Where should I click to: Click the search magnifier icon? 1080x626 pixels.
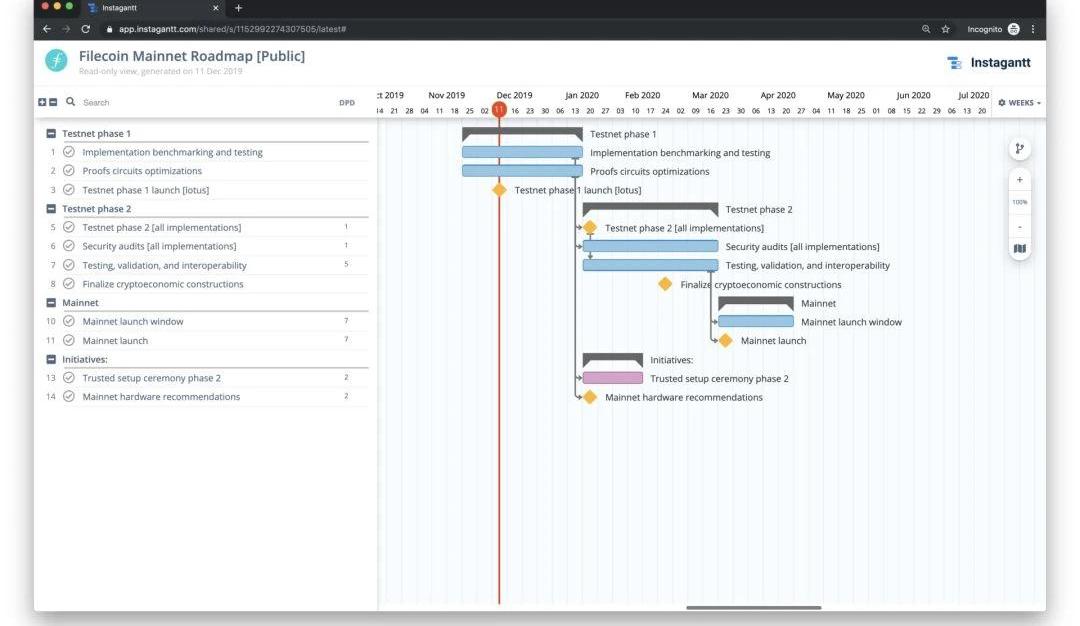coord(71,102)
